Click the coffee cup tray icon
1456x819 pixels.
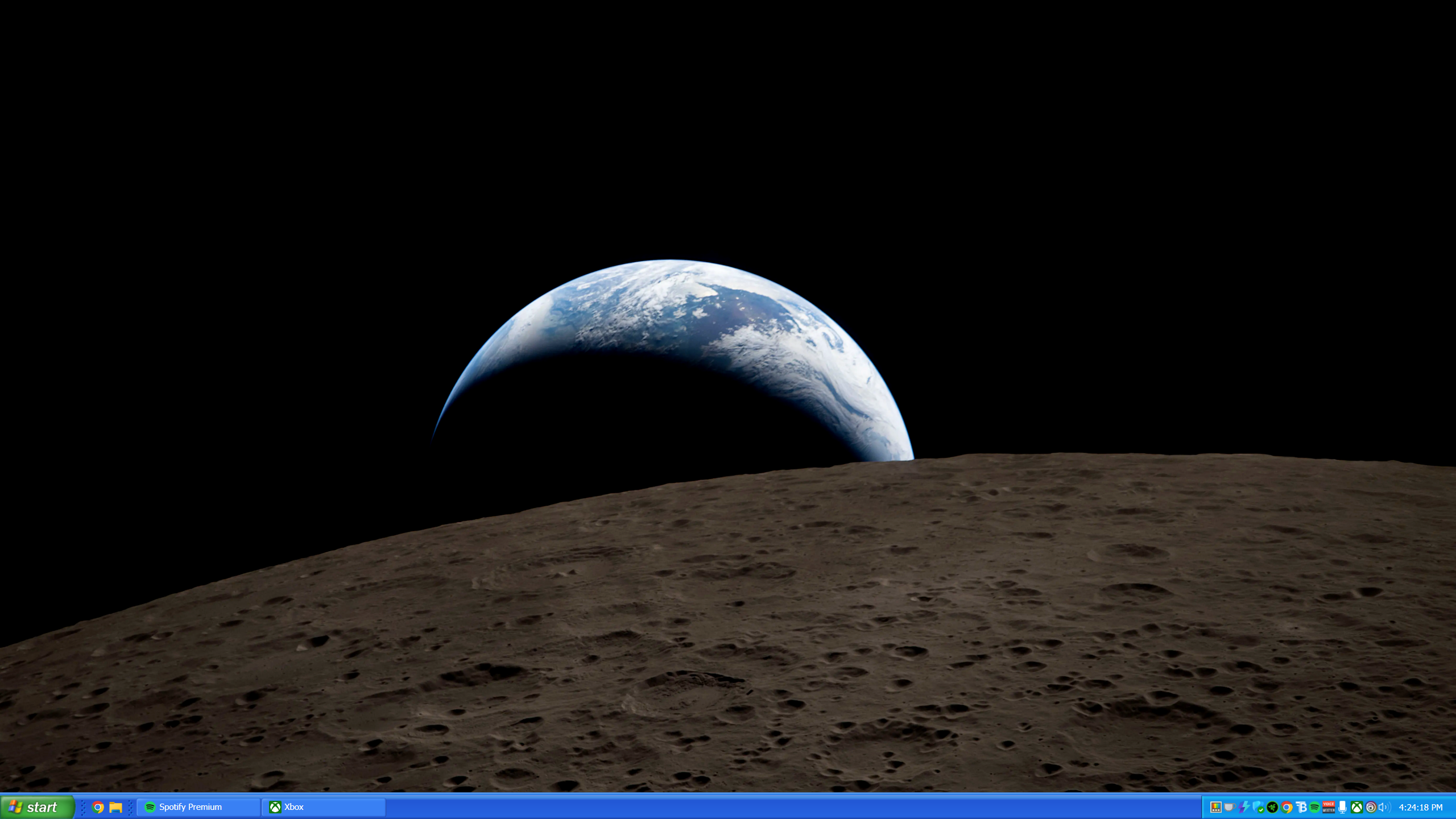1230,807
